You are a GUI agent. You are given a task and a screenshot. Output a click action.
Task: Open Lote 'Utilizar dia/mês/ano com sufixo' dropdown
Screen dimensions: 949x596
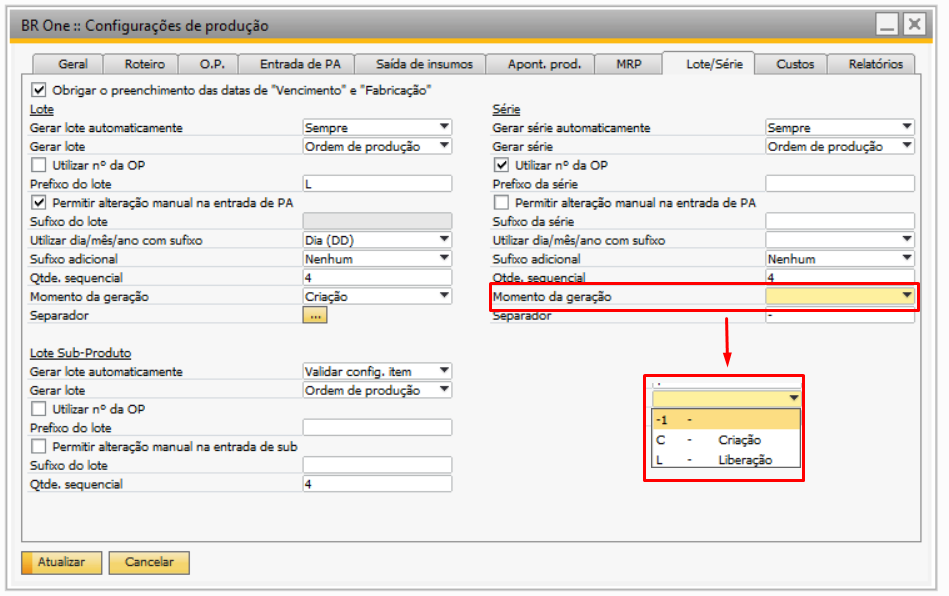pyautogui.click(x=443, y=240)
